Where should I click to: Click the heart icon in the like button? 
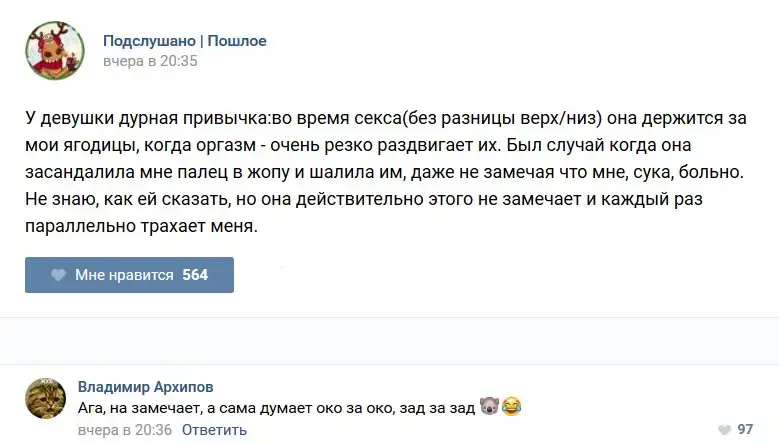coord(58,275)
